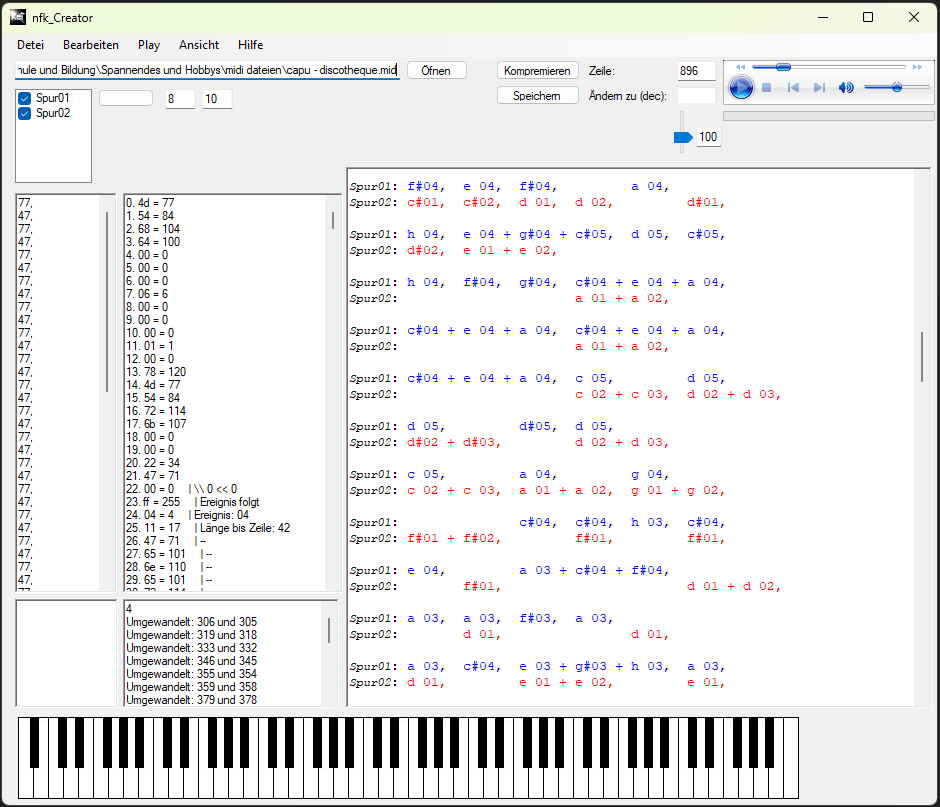Click the empty box left of log
The width and height of the screenshot is (940, 807).
[66, 654]
